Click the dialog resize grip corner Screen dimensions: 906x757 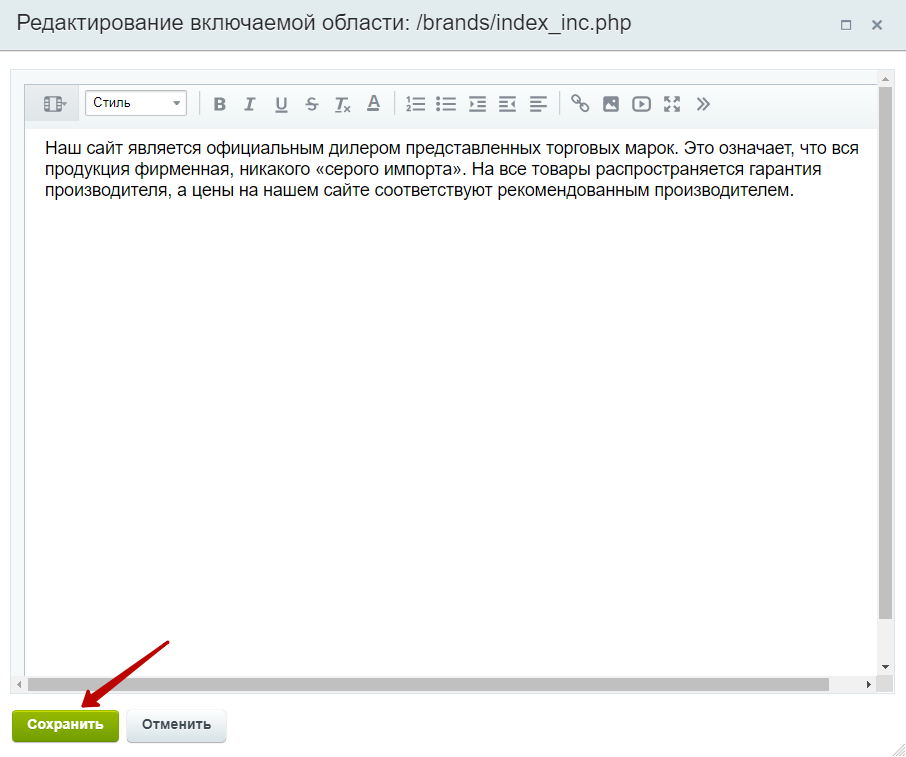point(897,749)
